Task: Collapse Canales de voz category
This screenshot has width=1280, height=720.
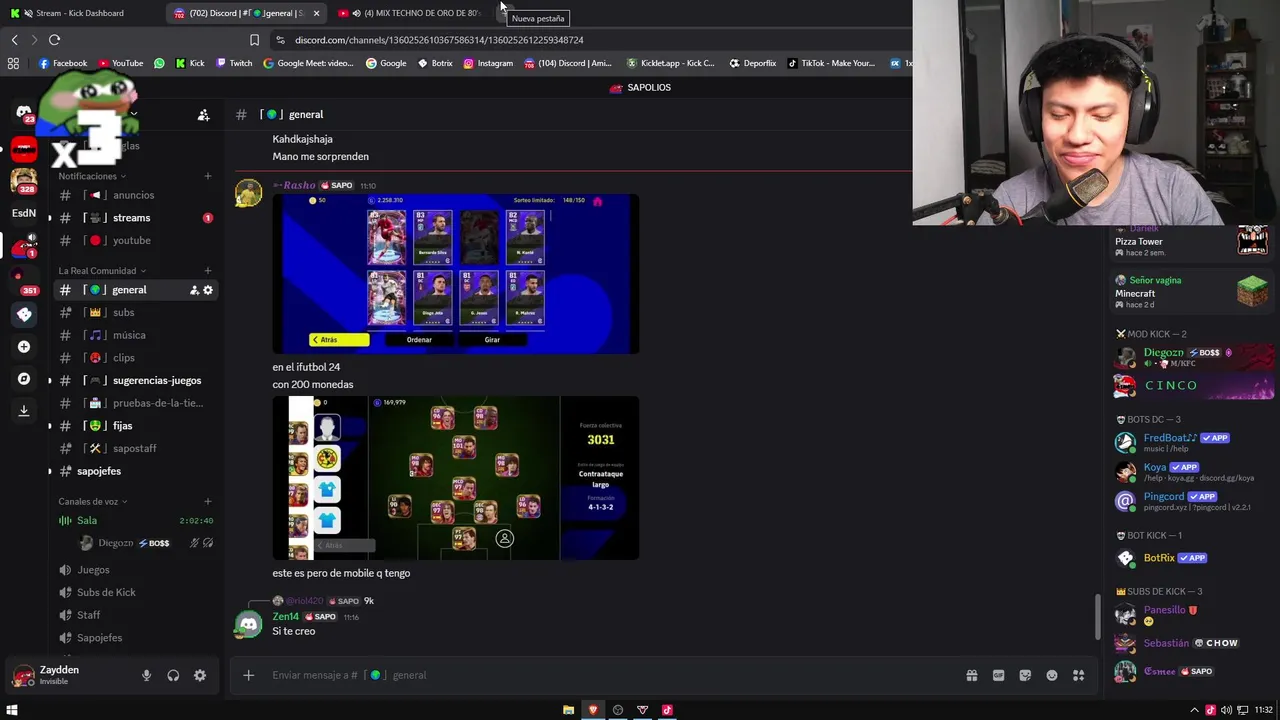Action: click(x=93, y=501)
